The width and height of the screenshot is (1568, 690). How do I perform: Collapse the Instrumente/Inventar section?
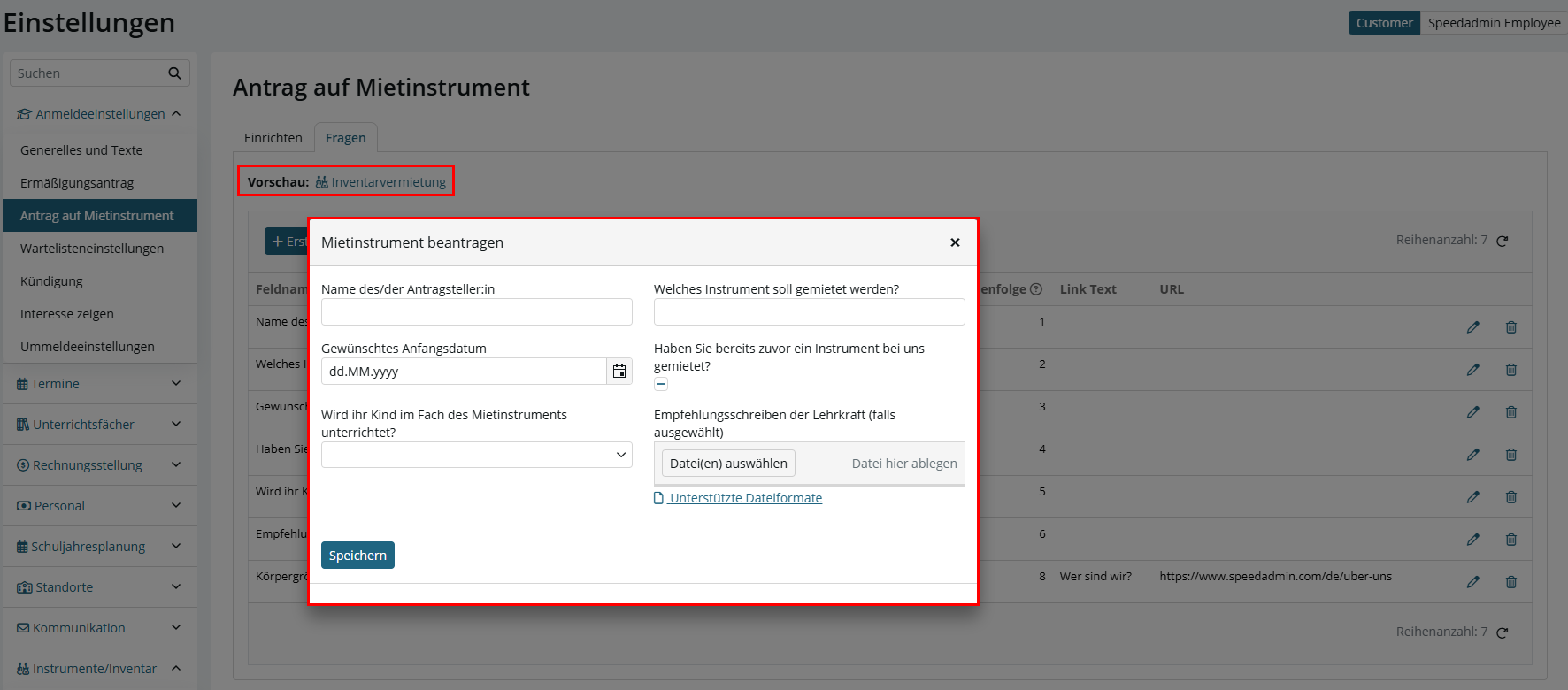tap(100, 669)
